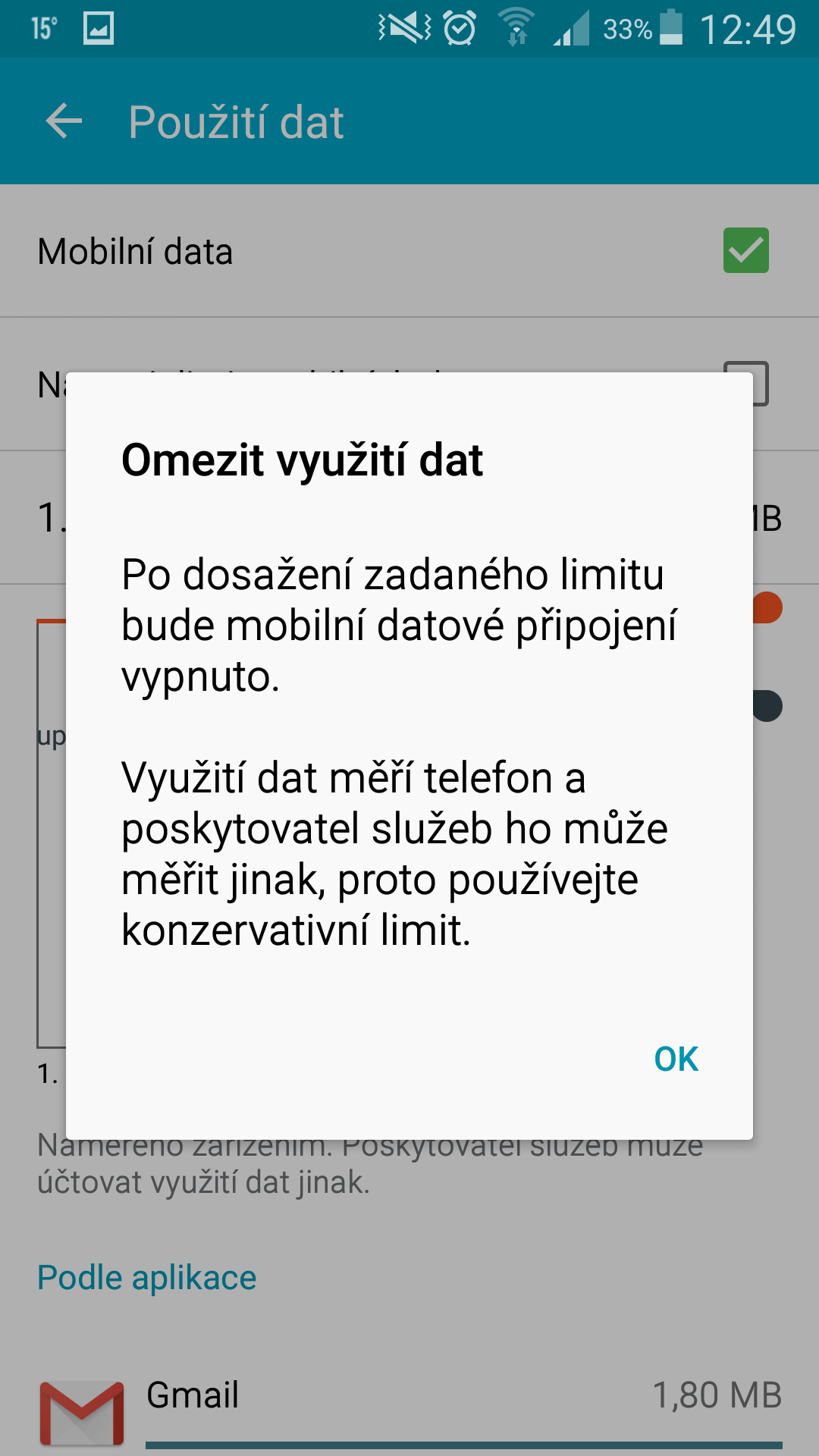
Task: Tap the alarm clock status icon
Action: point(460,29)
